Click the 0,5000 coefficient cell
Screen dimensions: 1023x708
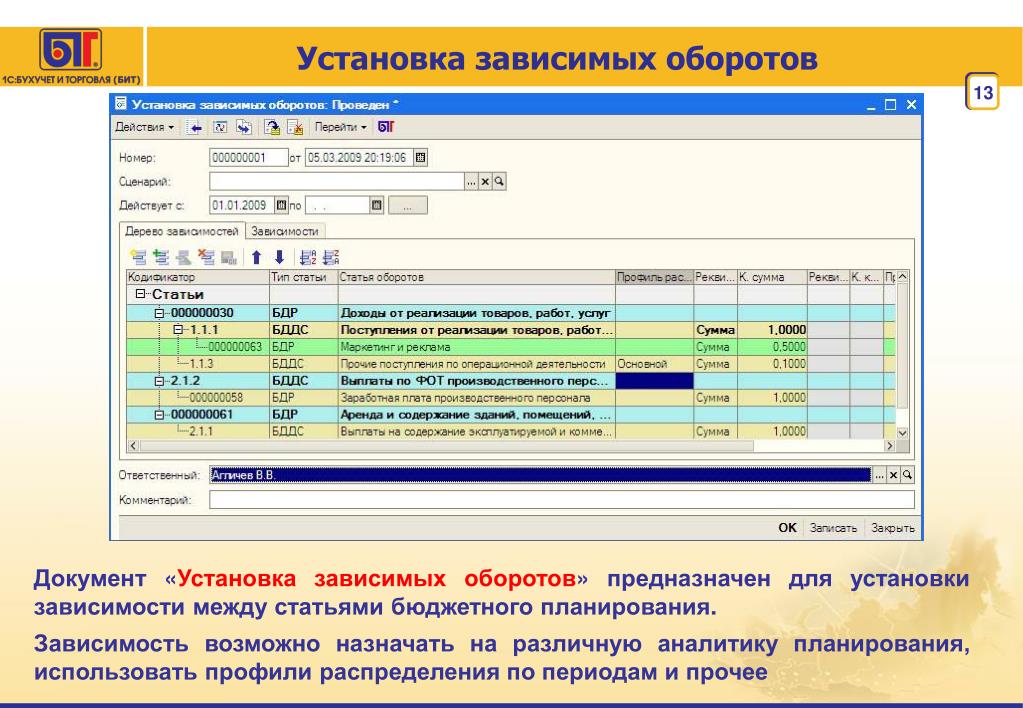click(772, 347)
